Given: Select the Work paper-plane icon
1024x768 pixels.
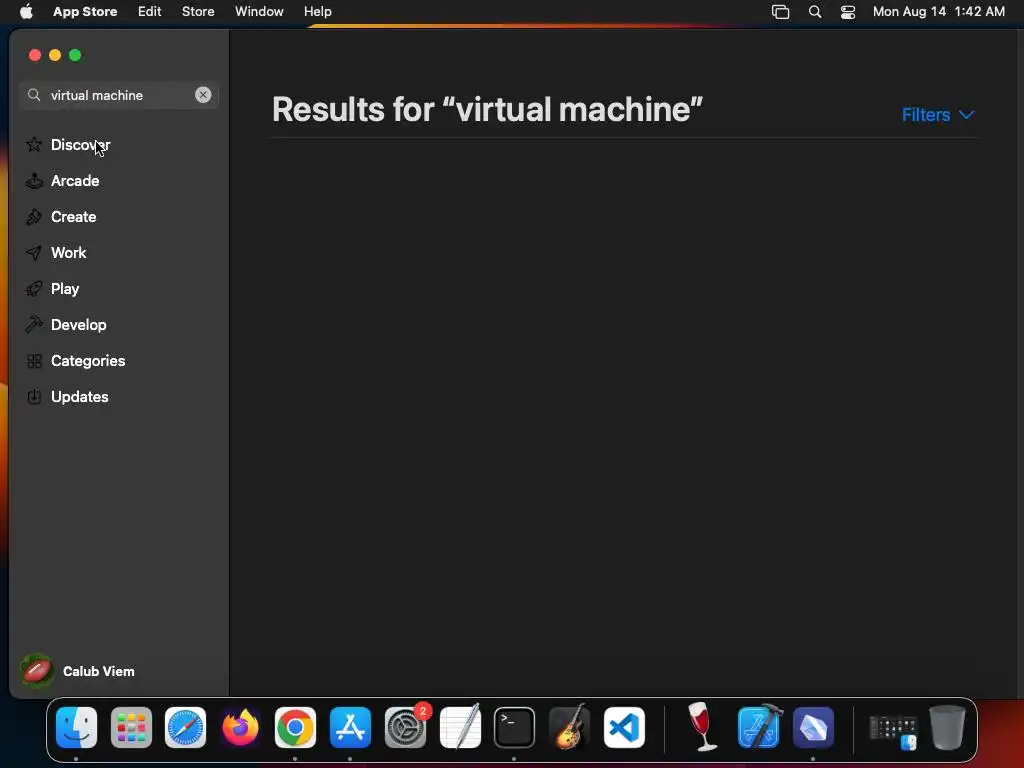Looking at the screenshot, I should click(x=34, y=253).
